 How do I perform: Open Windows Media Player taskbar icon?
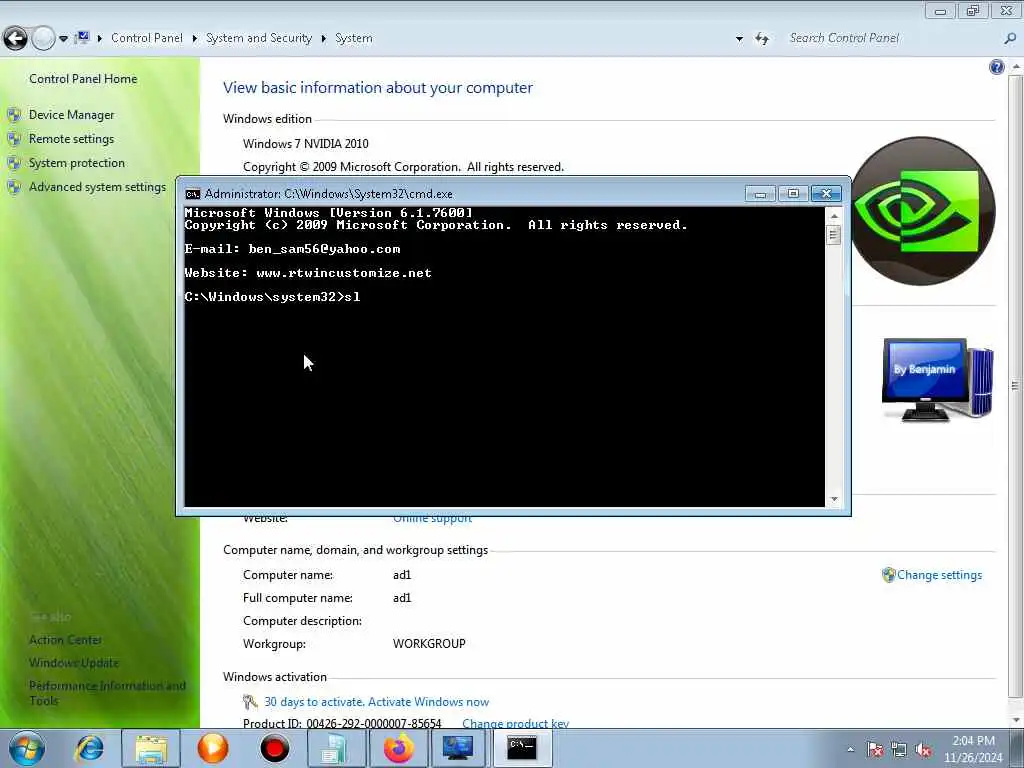213,748
